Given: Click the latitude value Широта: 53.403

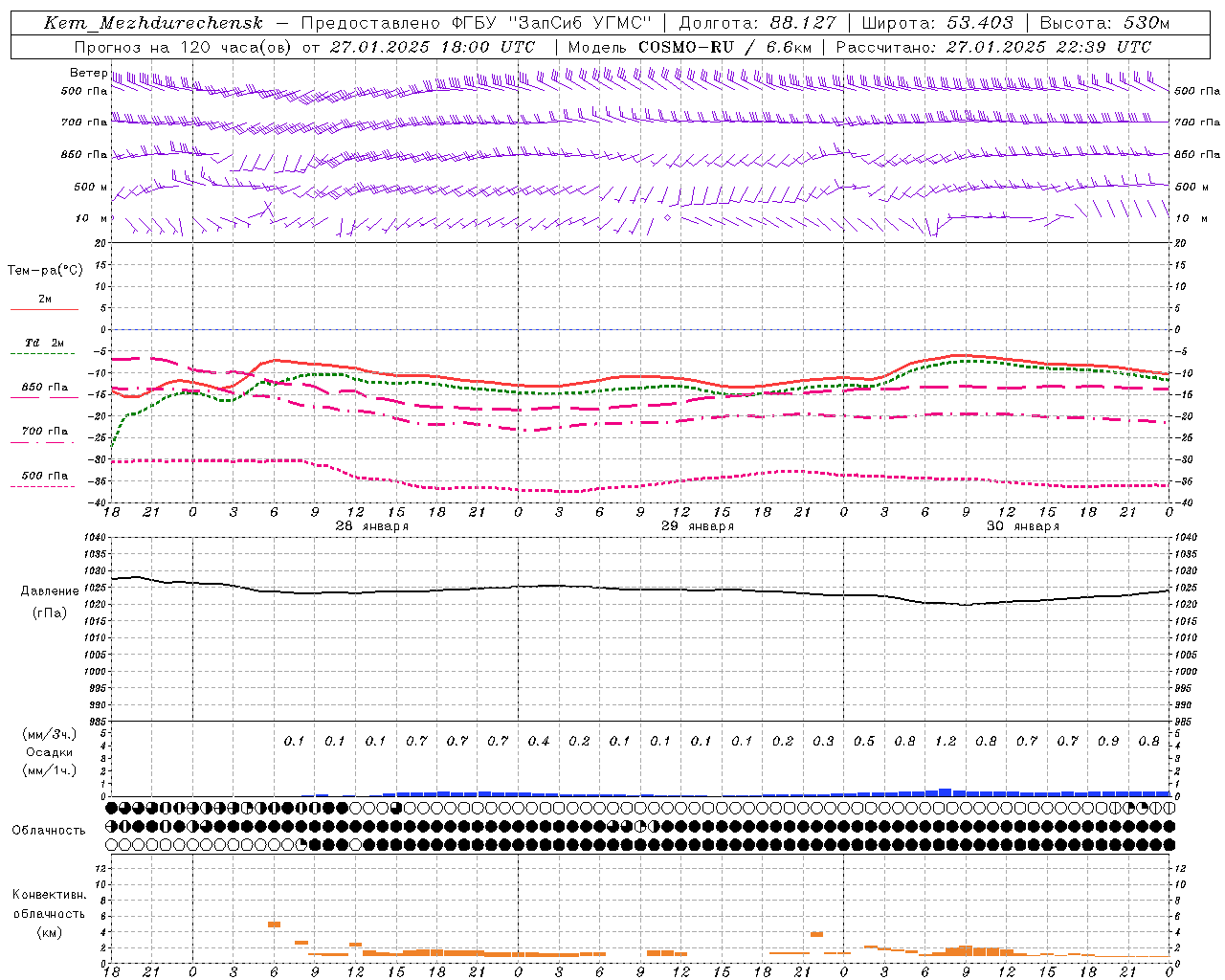Looking at the screenshot, I should tap(937, 23).
